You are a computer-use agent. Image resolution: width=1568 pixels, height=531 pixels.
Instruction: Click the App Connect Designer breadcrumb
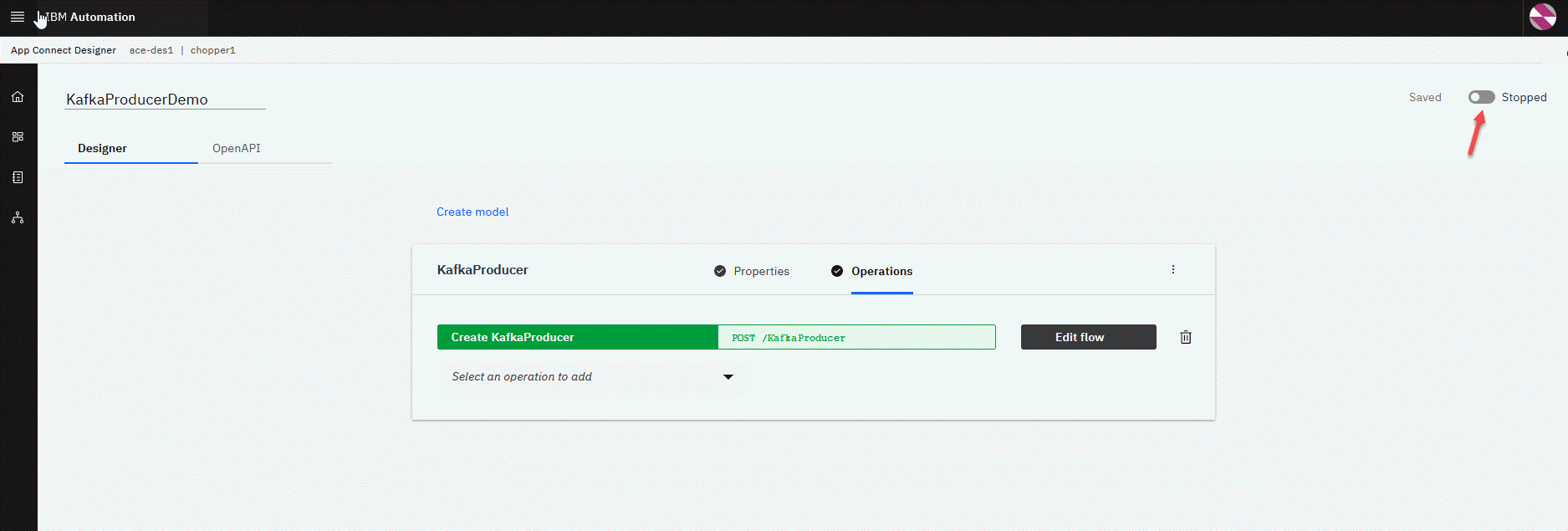click(x=64, y=50)
